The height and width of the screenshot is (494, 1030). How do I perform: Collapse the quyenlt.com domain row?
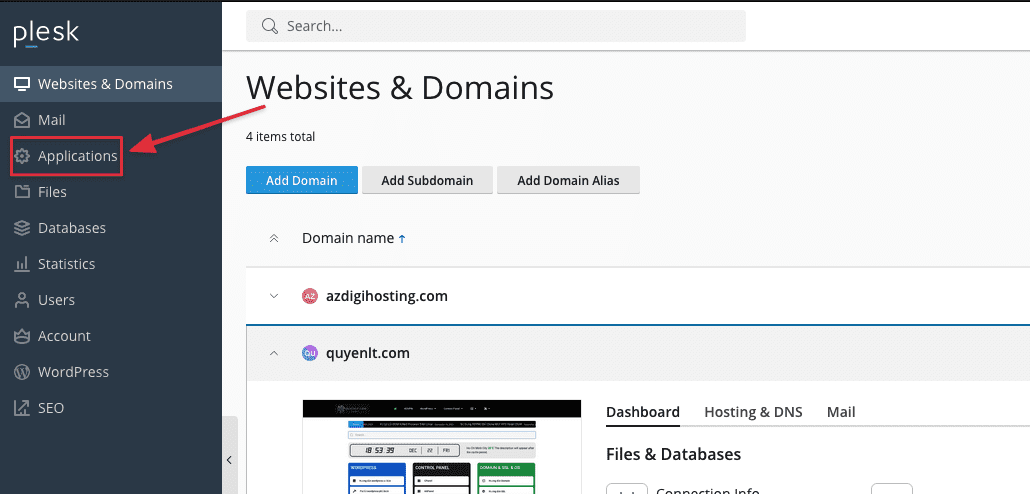273,353
